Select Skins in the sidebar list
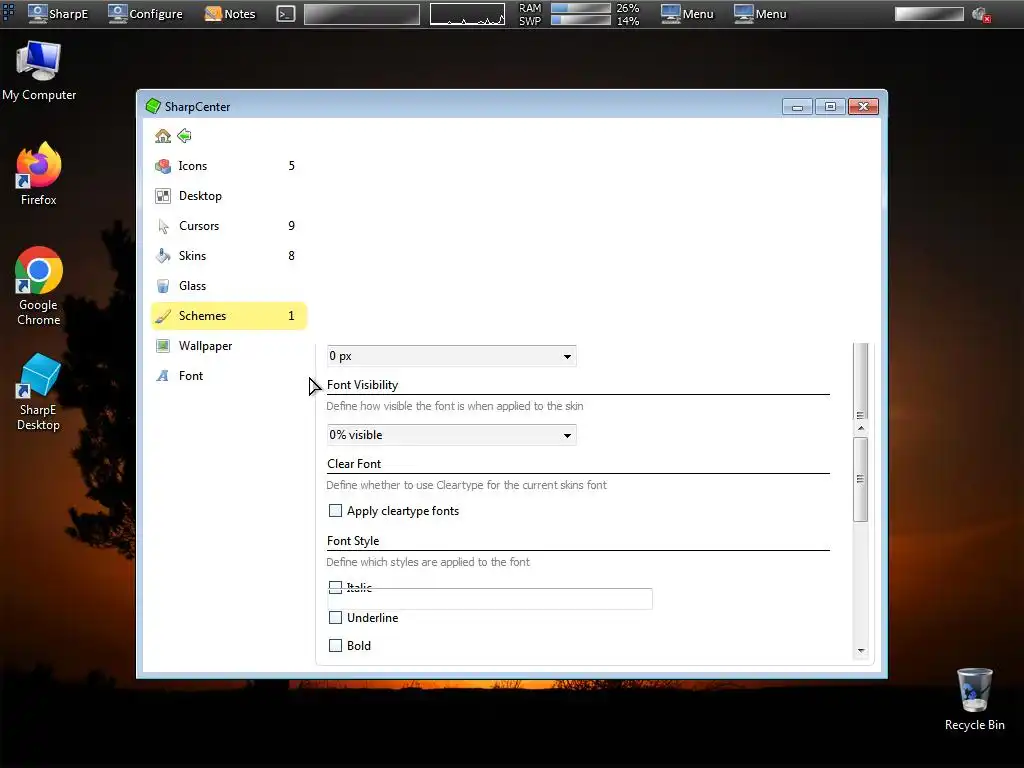The image size is (1024, 768). [228, 256]
